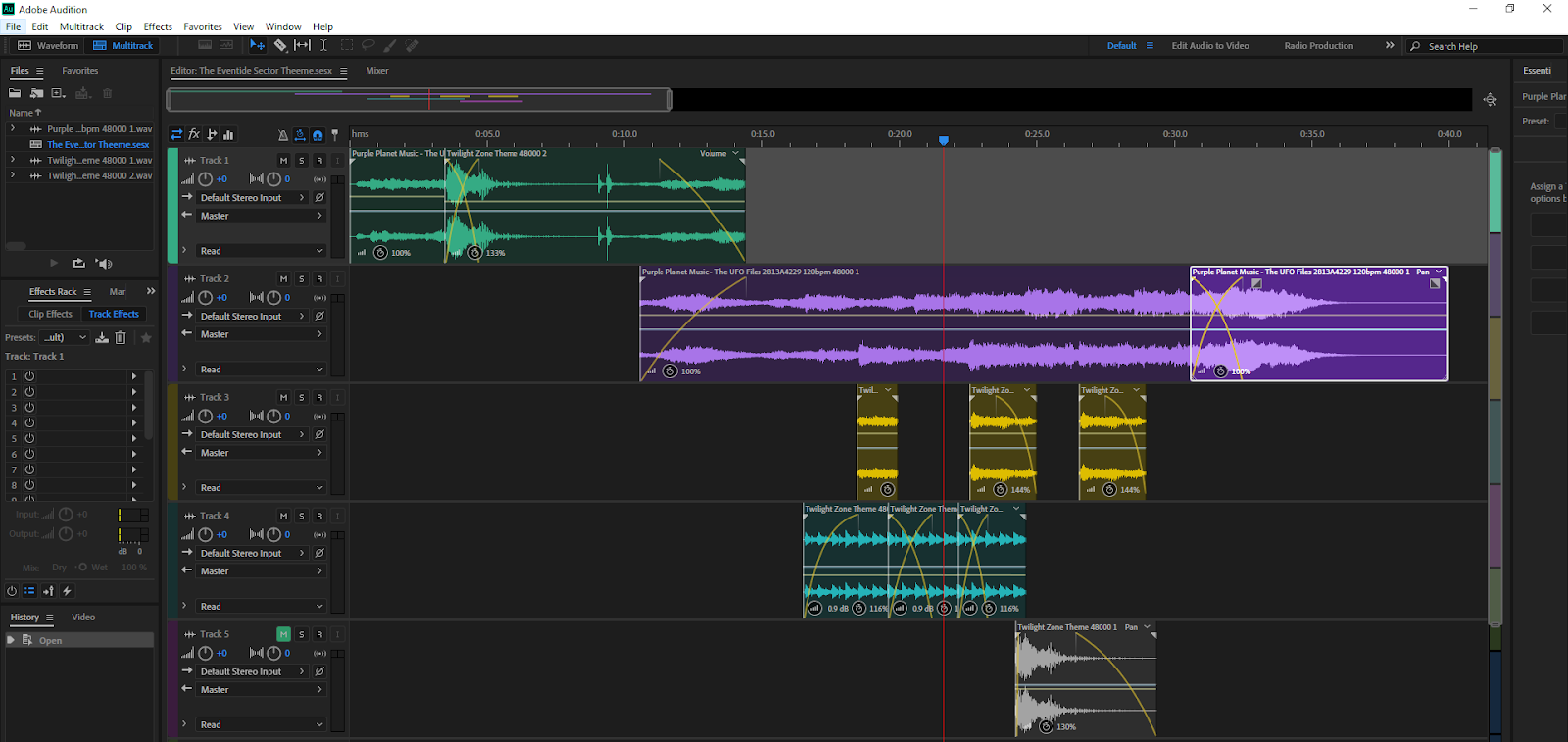Open the Effects menu
This screenshot has width=1568, height=742.
tap(158, 26)
